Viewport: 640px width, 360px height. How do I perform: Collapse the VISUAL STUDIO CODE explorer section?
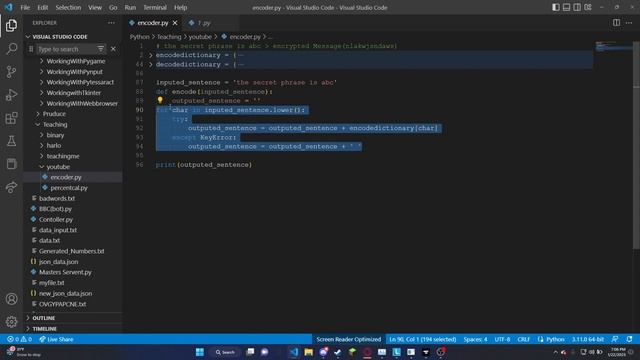coord(60,37)
